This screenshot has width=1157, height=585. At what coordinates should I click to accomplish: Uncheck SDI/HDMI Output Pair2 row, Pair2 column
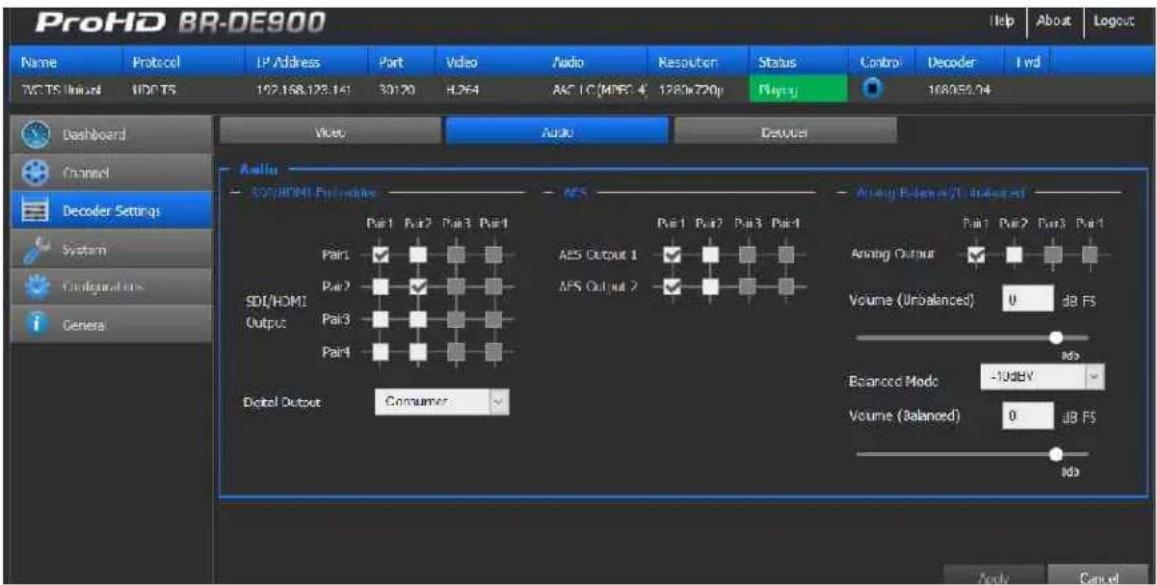(x=418, y=286)
